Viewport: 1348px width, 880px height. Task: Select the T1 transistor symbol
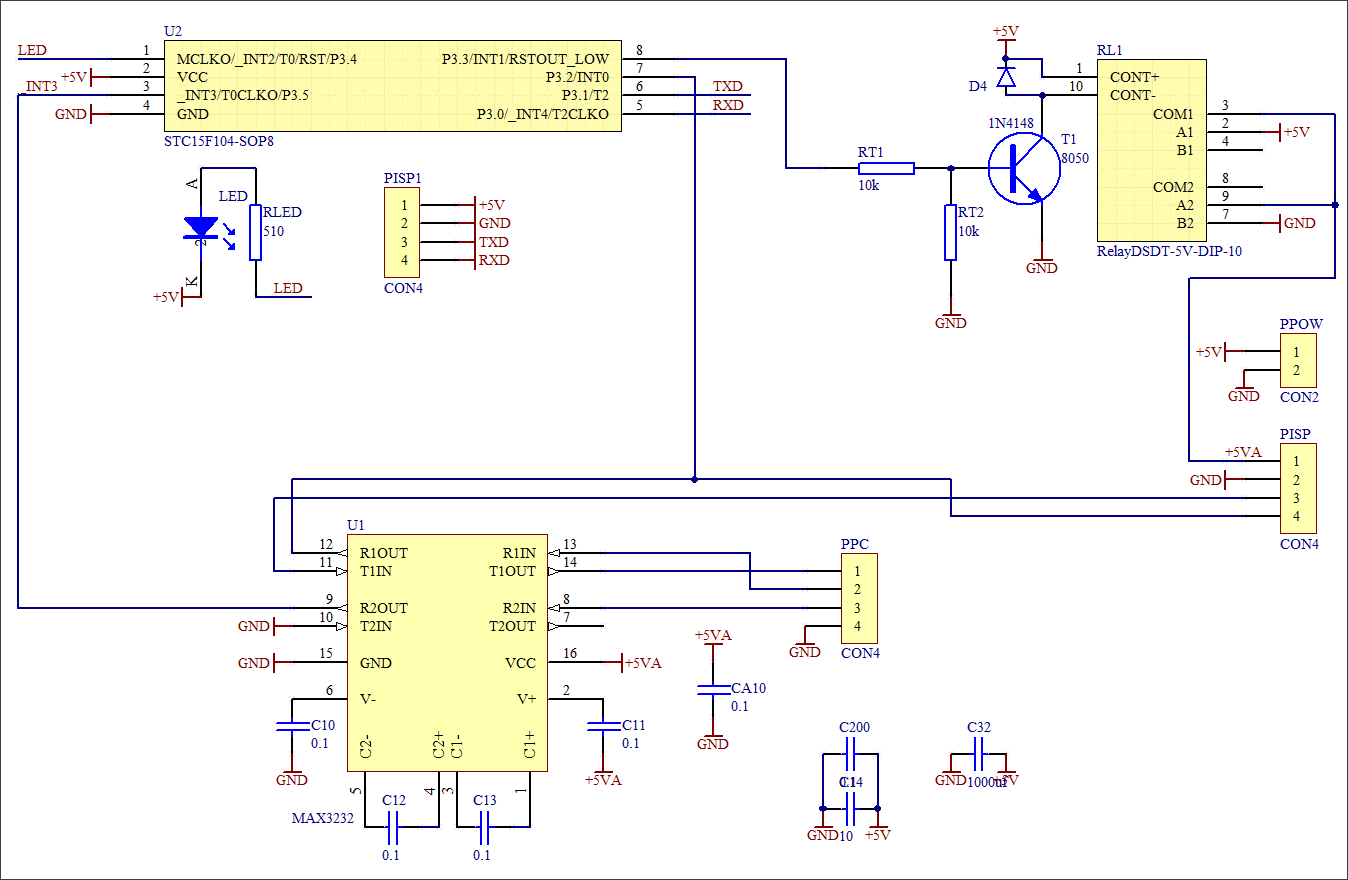point(1024,168)
